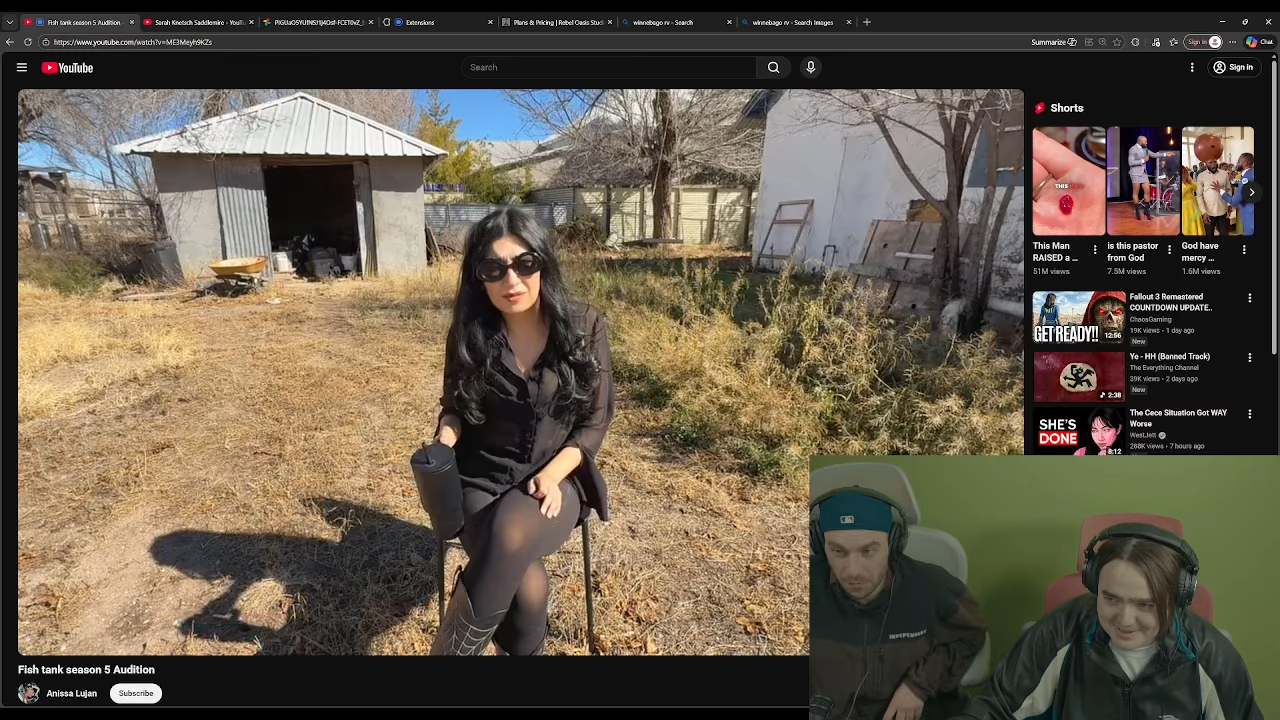Open the Anissa Lujan channel name link
Screen dimensions: 1280x720
coord(71,693)
